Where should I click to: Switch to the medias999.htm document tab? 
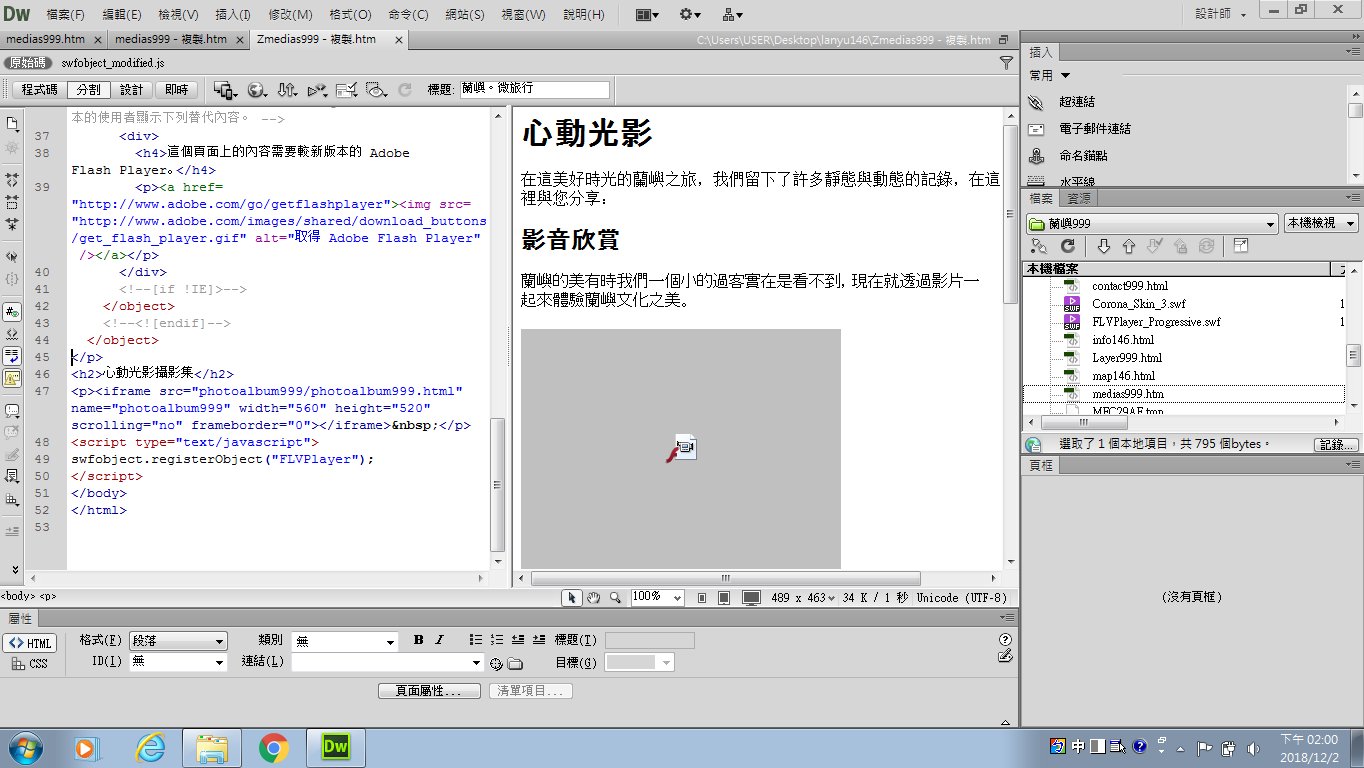coord(48,40)
